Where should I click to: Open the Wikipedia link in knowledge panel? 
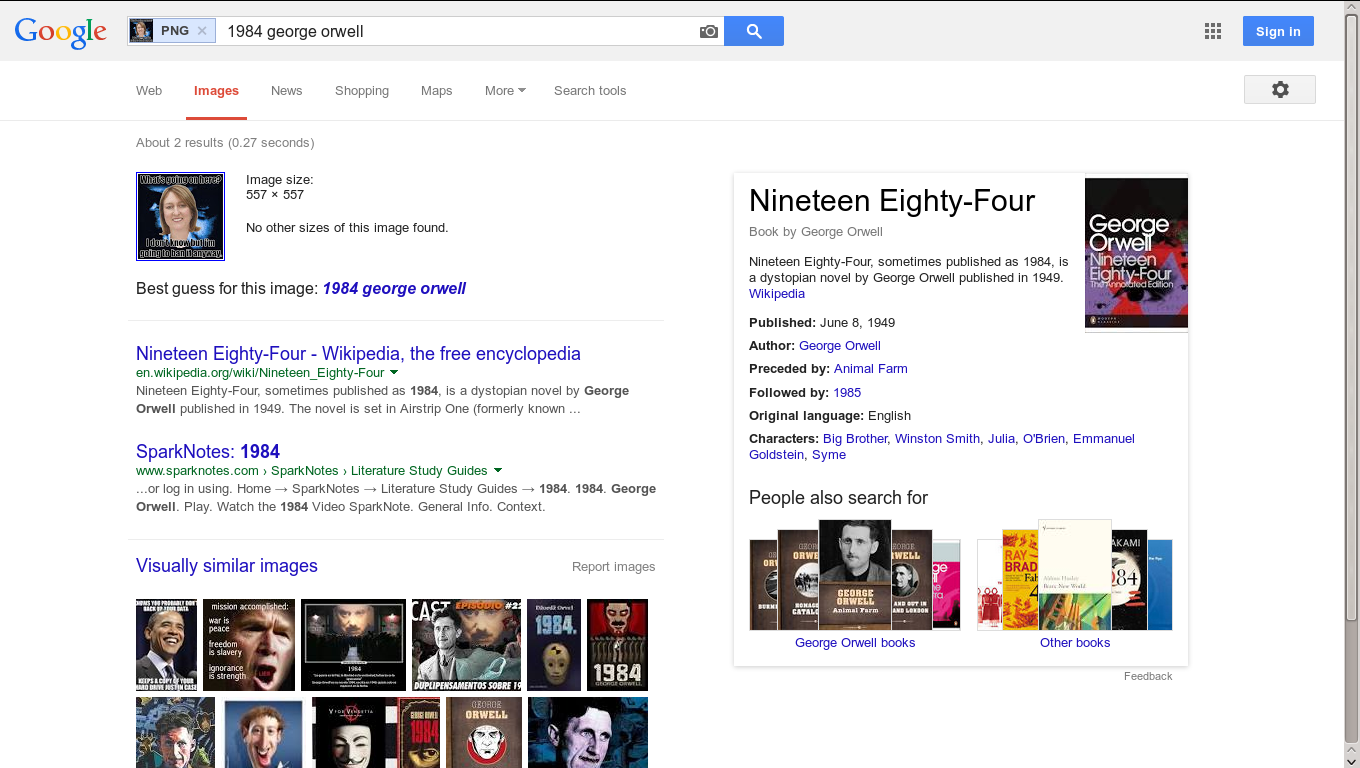(x=777, y=293)
